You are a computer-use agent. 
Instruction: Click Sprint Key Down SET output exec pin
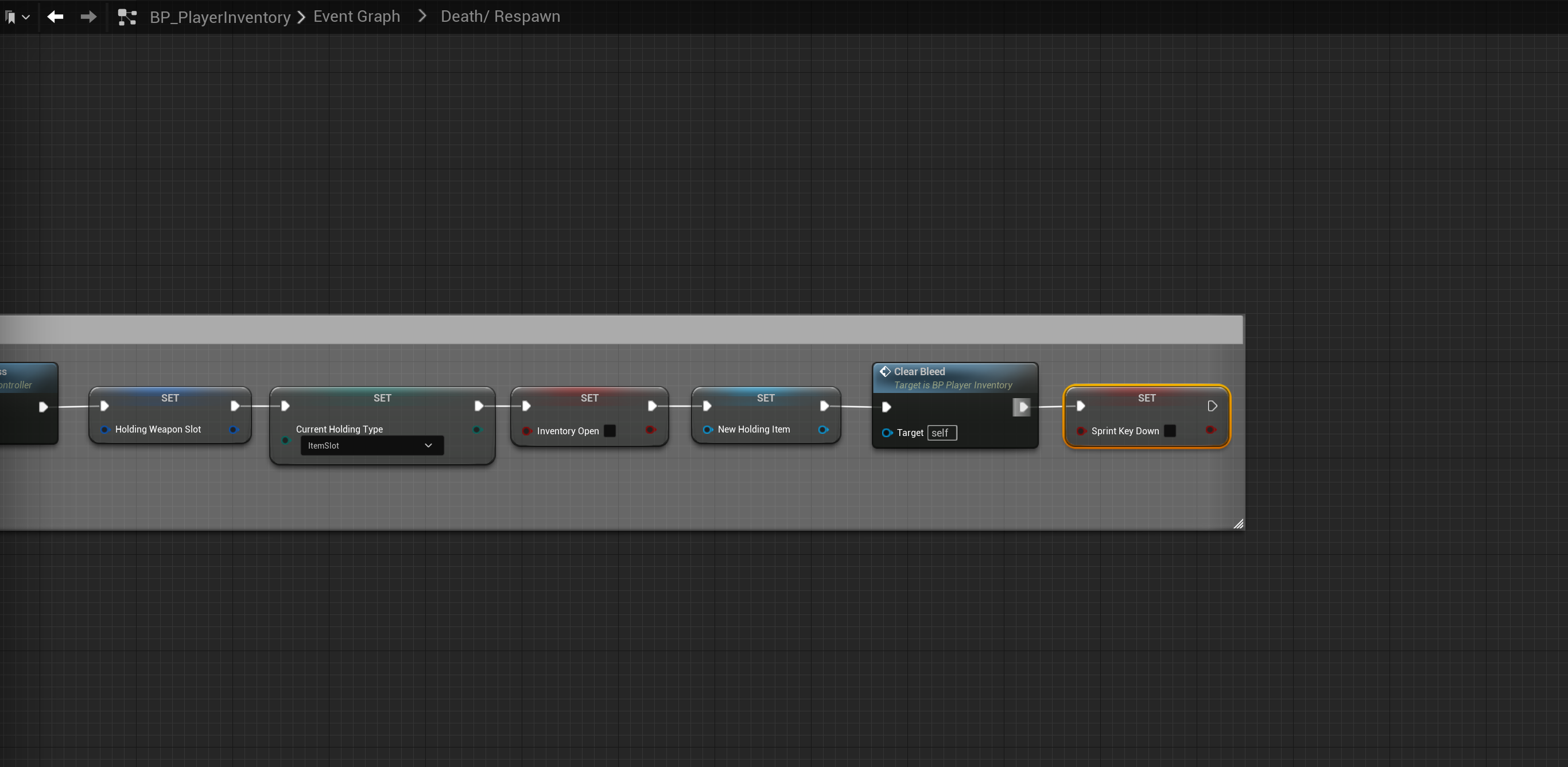(x=1212, y=406)
